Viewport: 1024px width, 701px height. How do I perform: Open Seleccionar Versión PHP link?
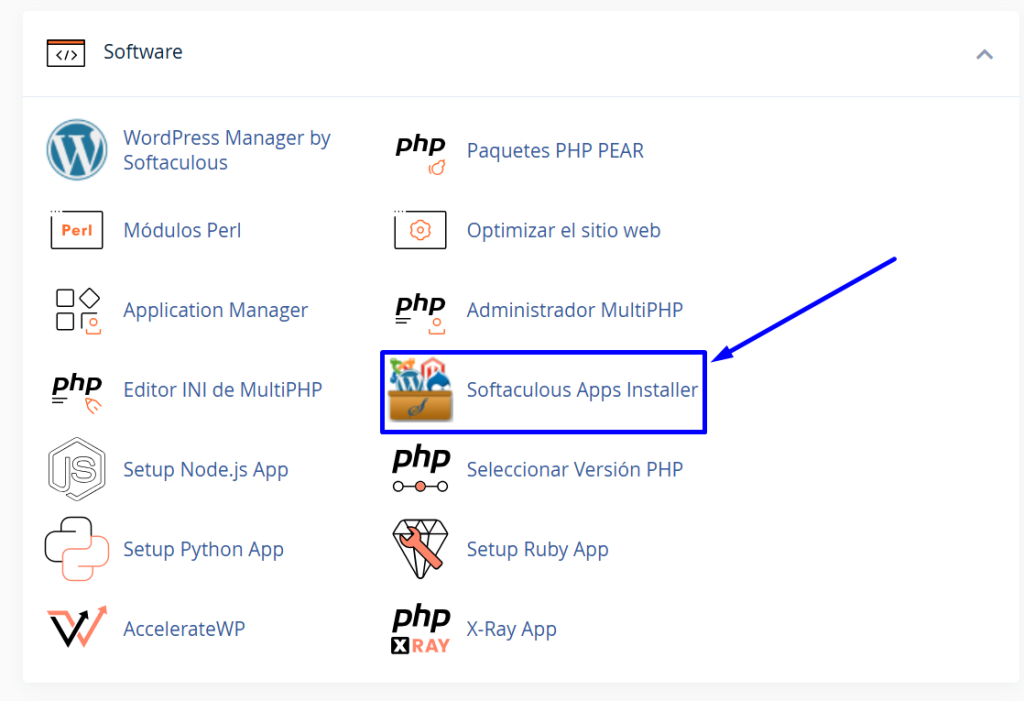click(x=575, y=469)
